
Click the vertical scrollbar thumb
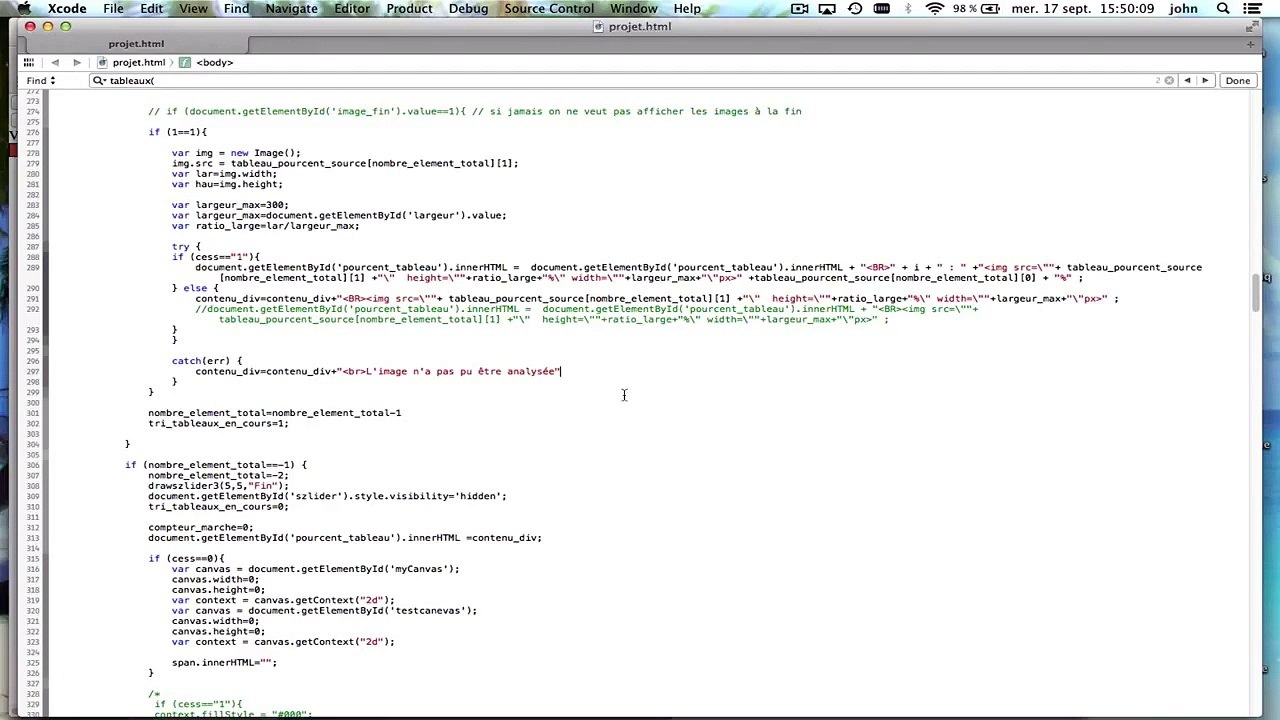point(1256,291)
